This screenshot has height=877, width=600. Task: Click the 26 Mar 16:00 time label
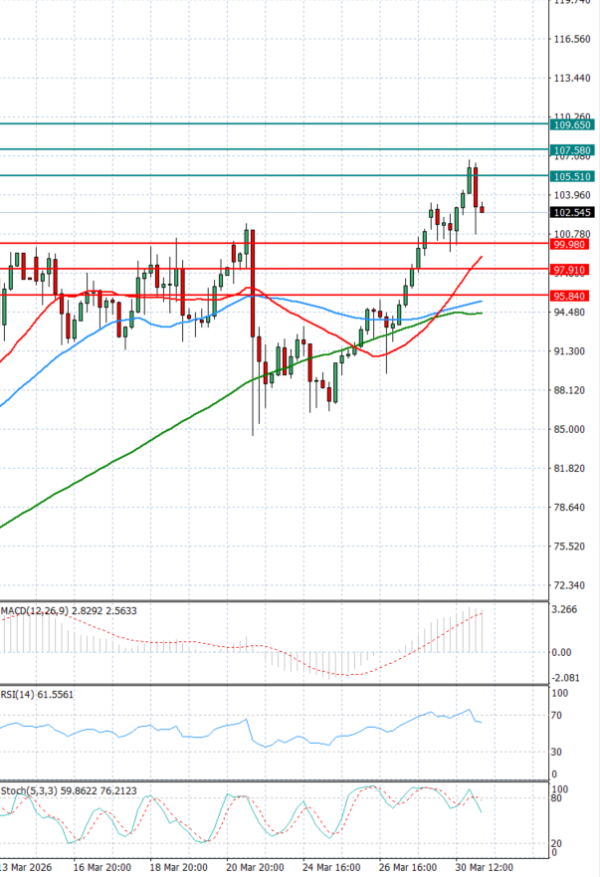[408, 867]
